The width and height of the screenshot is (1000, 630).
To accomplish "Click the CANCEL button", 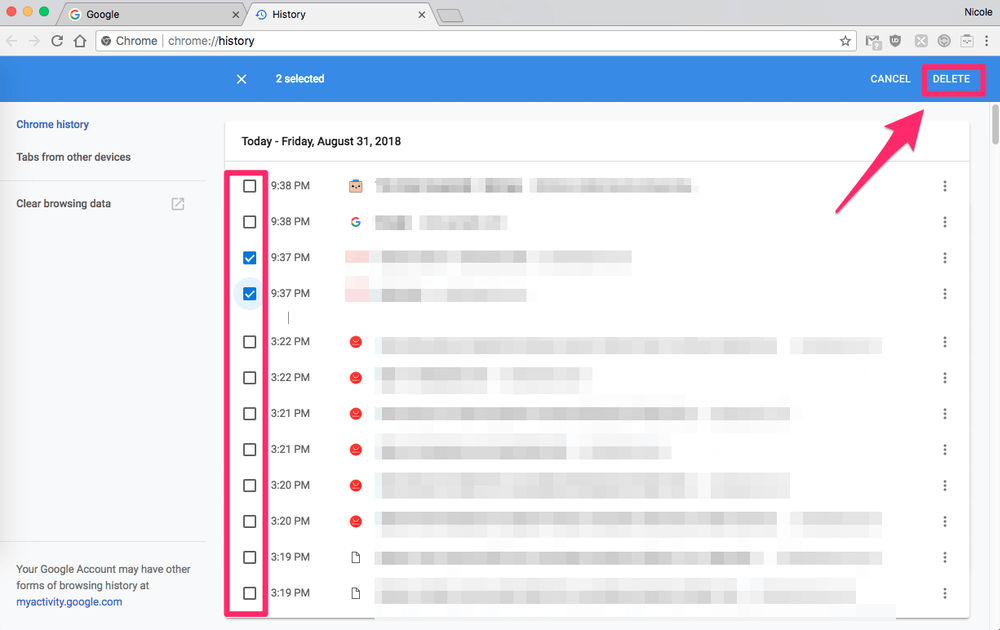I will [890, 79].
